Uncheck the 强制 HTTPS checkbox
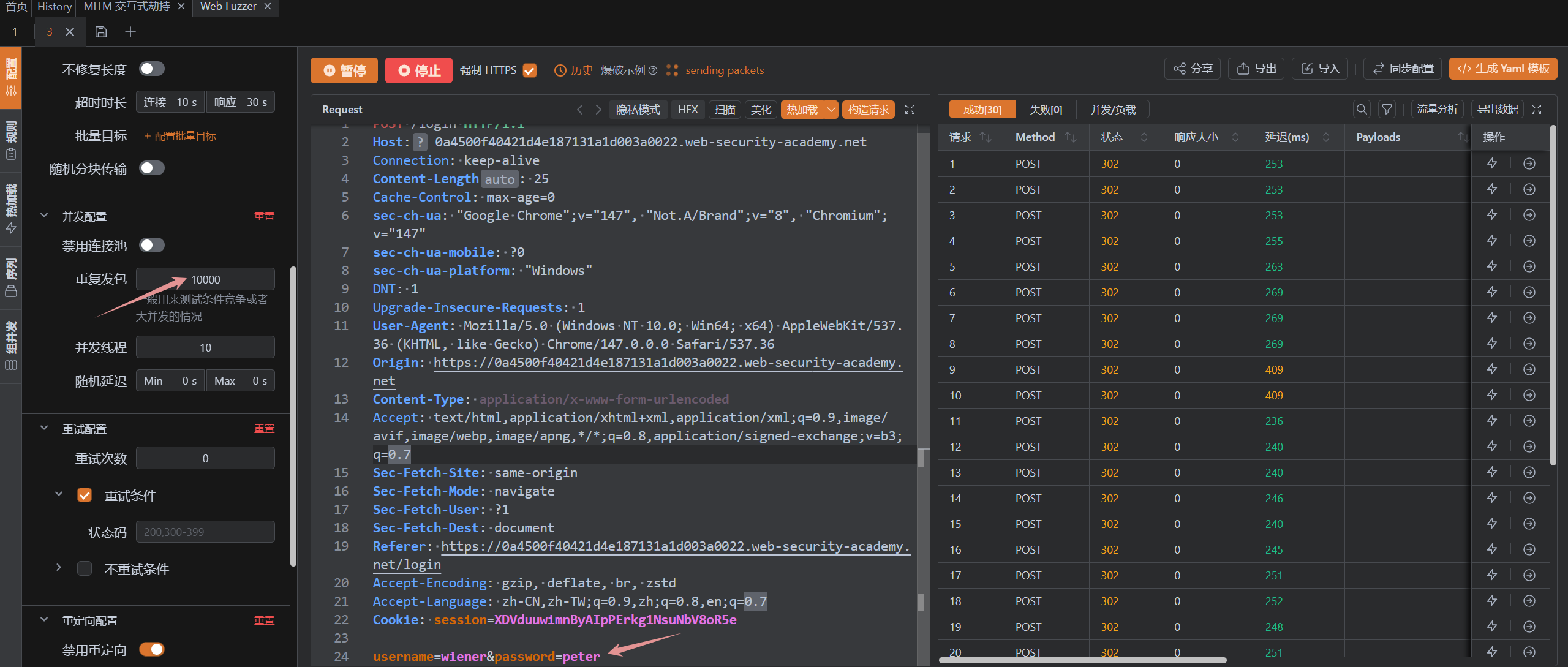Viewport: 1568px width, 667px height. [x=530, y=70]
